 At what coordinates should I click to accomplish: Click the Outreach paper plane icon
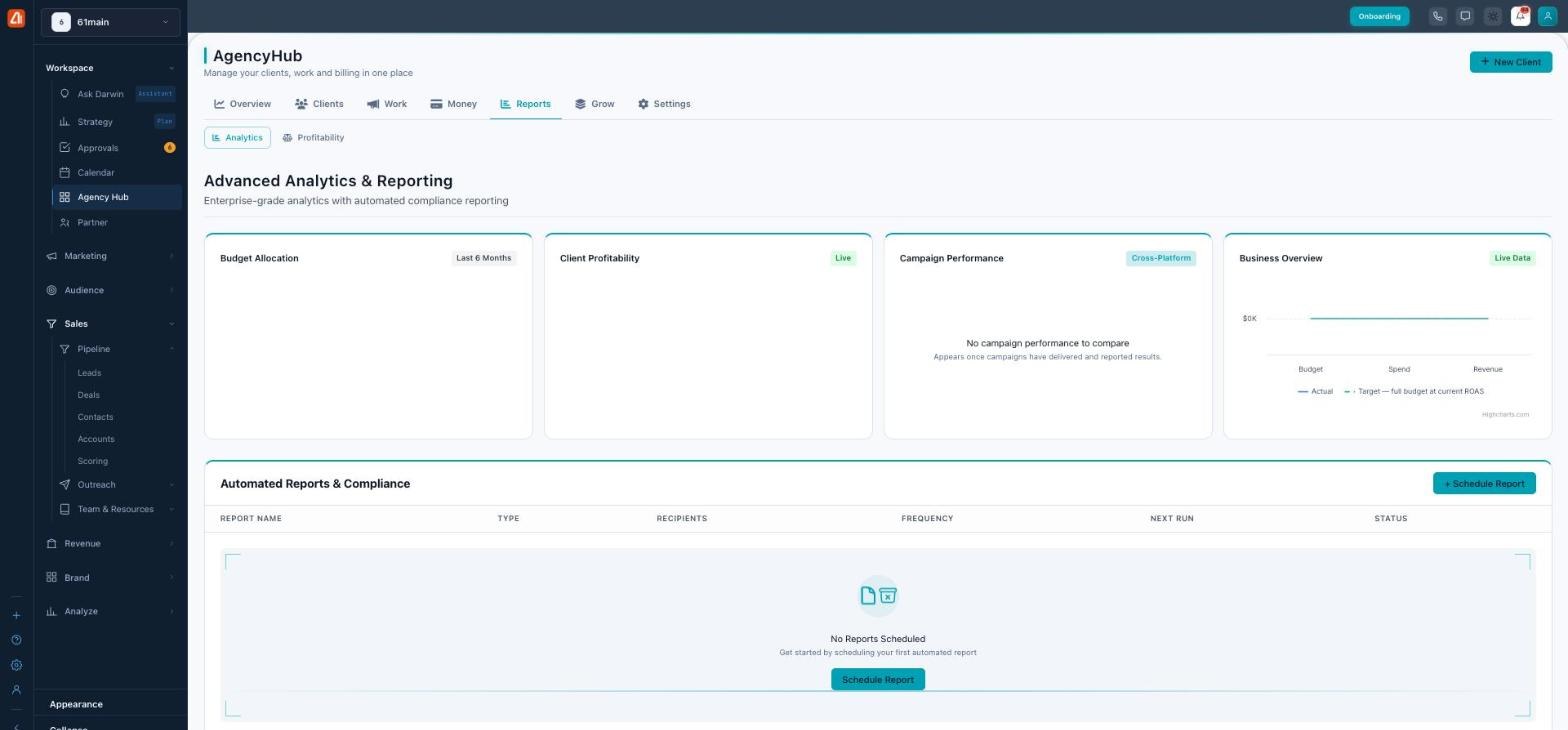tap(65, 485)
